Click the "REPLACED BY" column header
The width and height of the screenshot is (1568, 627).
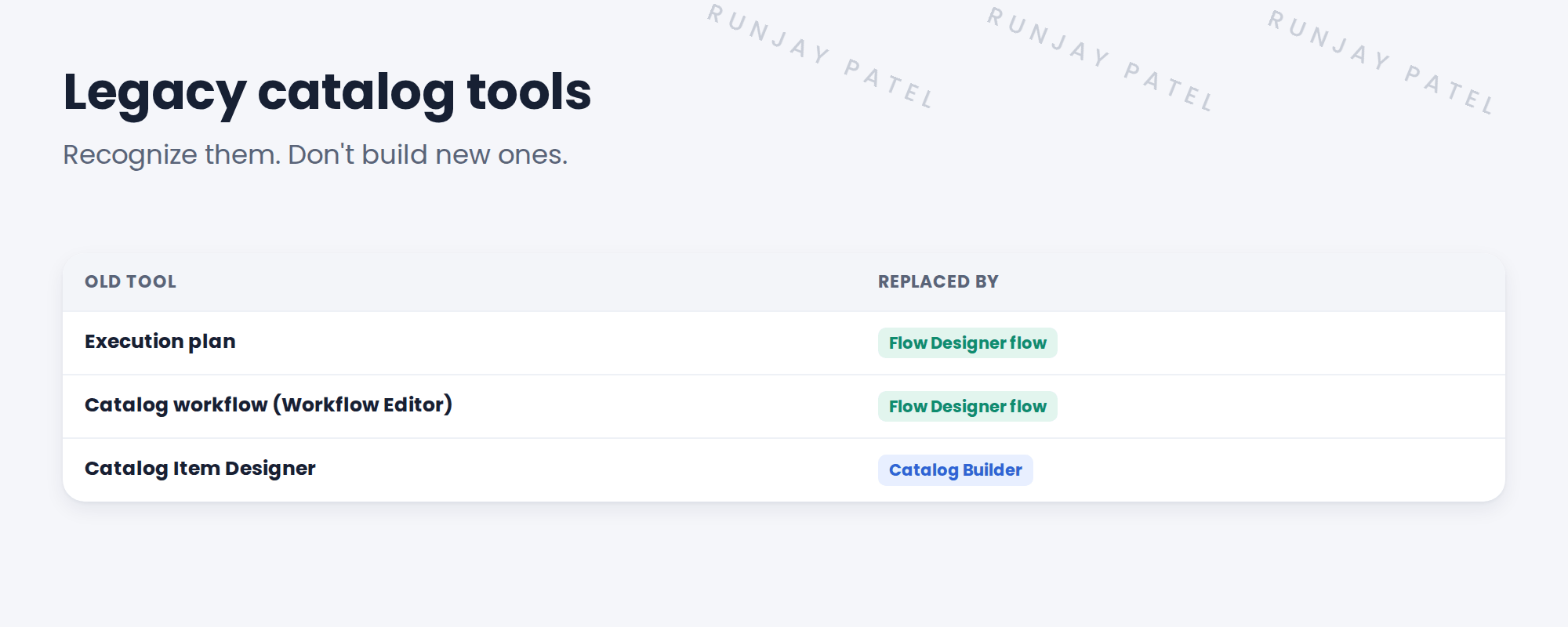pos(938,282)
